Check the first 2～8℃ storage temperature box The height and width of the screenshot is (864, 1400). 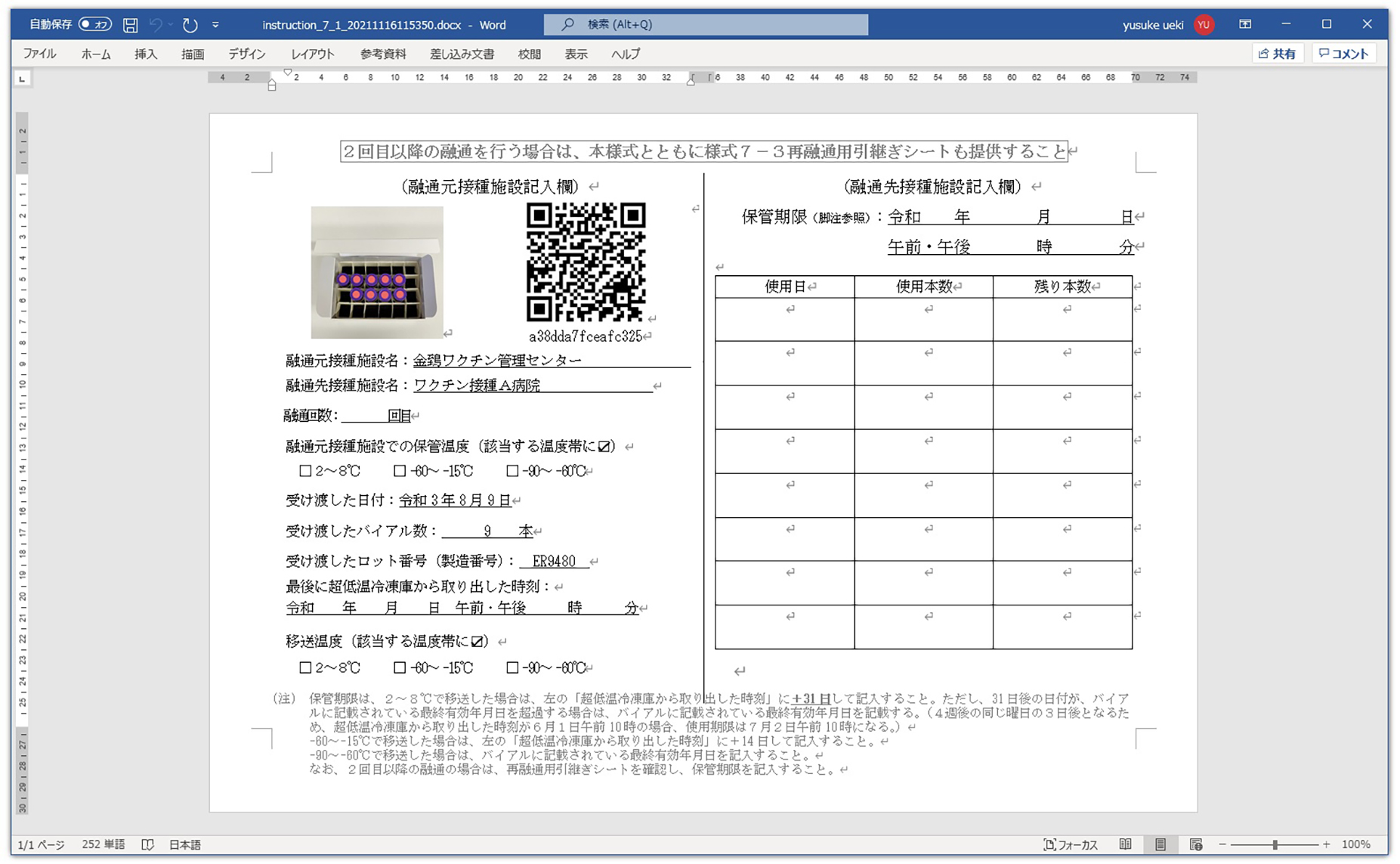tap(305, 471)
